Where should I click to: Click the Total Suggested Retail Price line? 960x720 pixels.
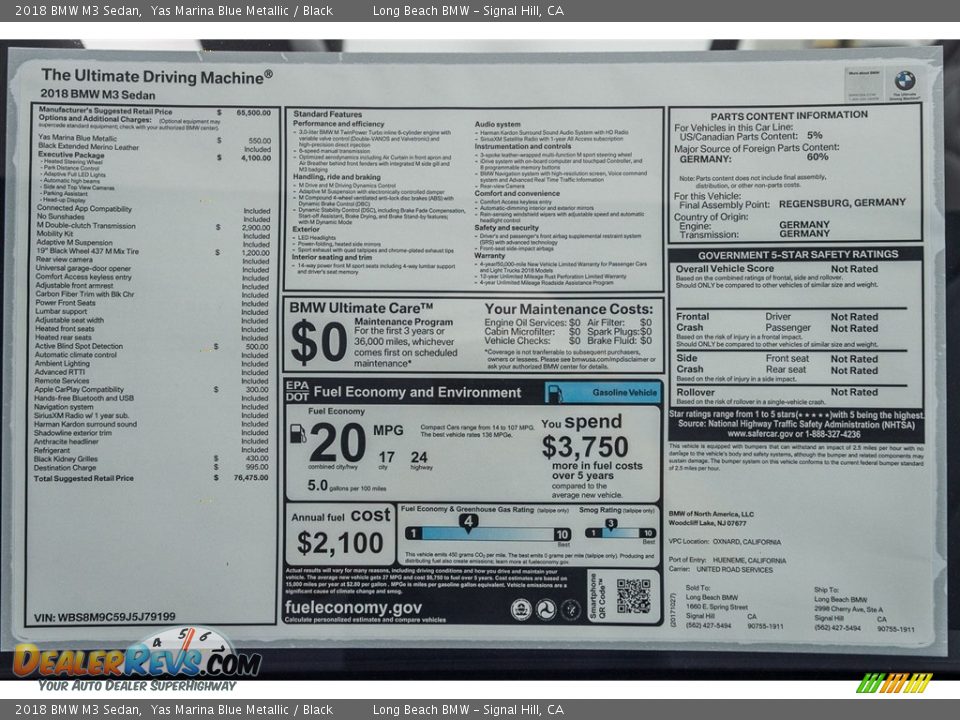coord(150,478)
